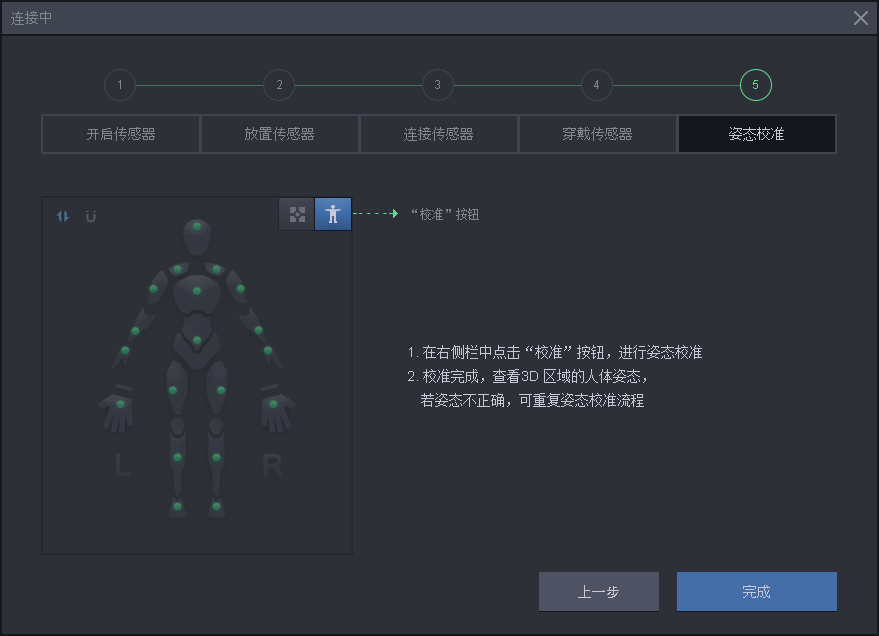Select the head sensor dot on the mannequin

(197, 227)
